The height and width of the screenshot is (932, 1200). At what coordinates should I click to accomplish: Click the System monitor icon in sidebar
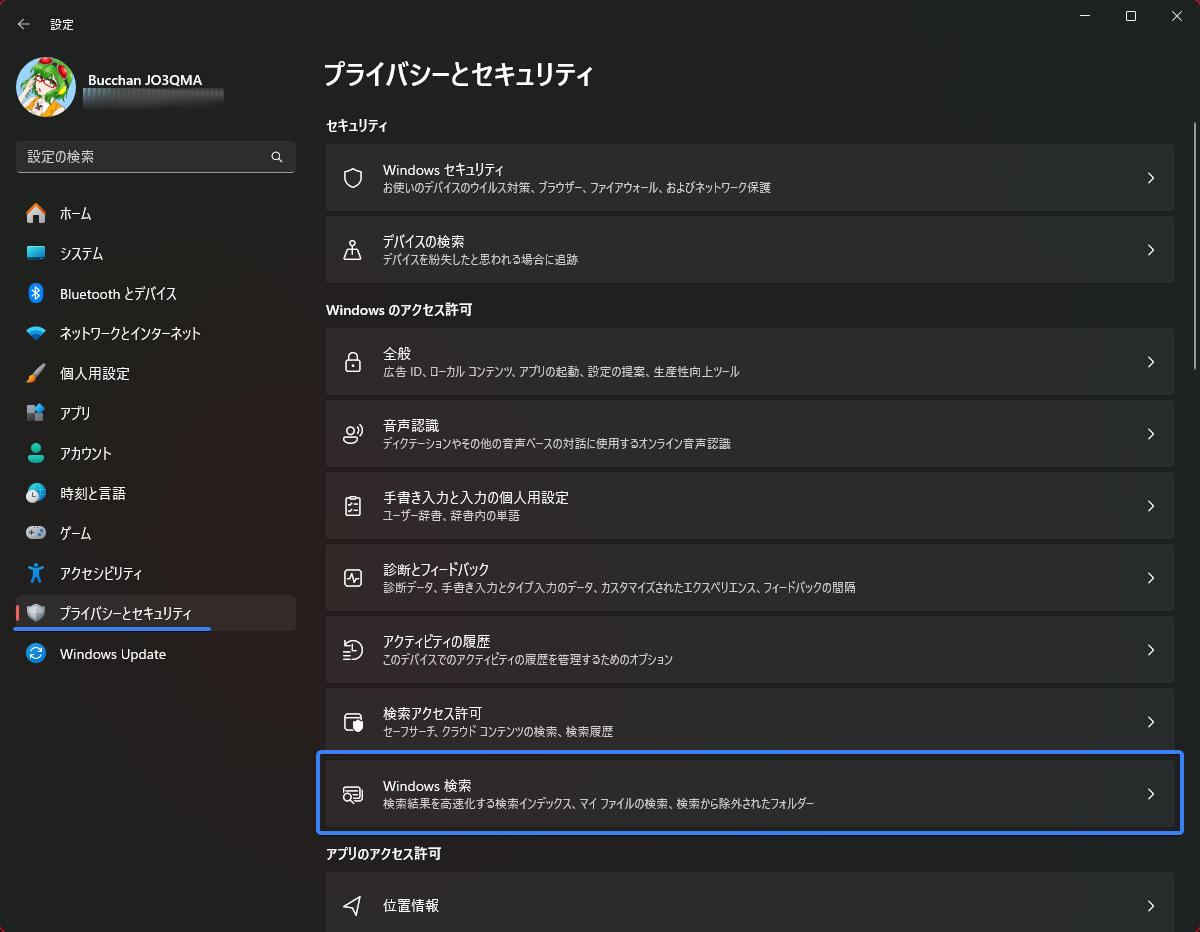click(36, 253)
